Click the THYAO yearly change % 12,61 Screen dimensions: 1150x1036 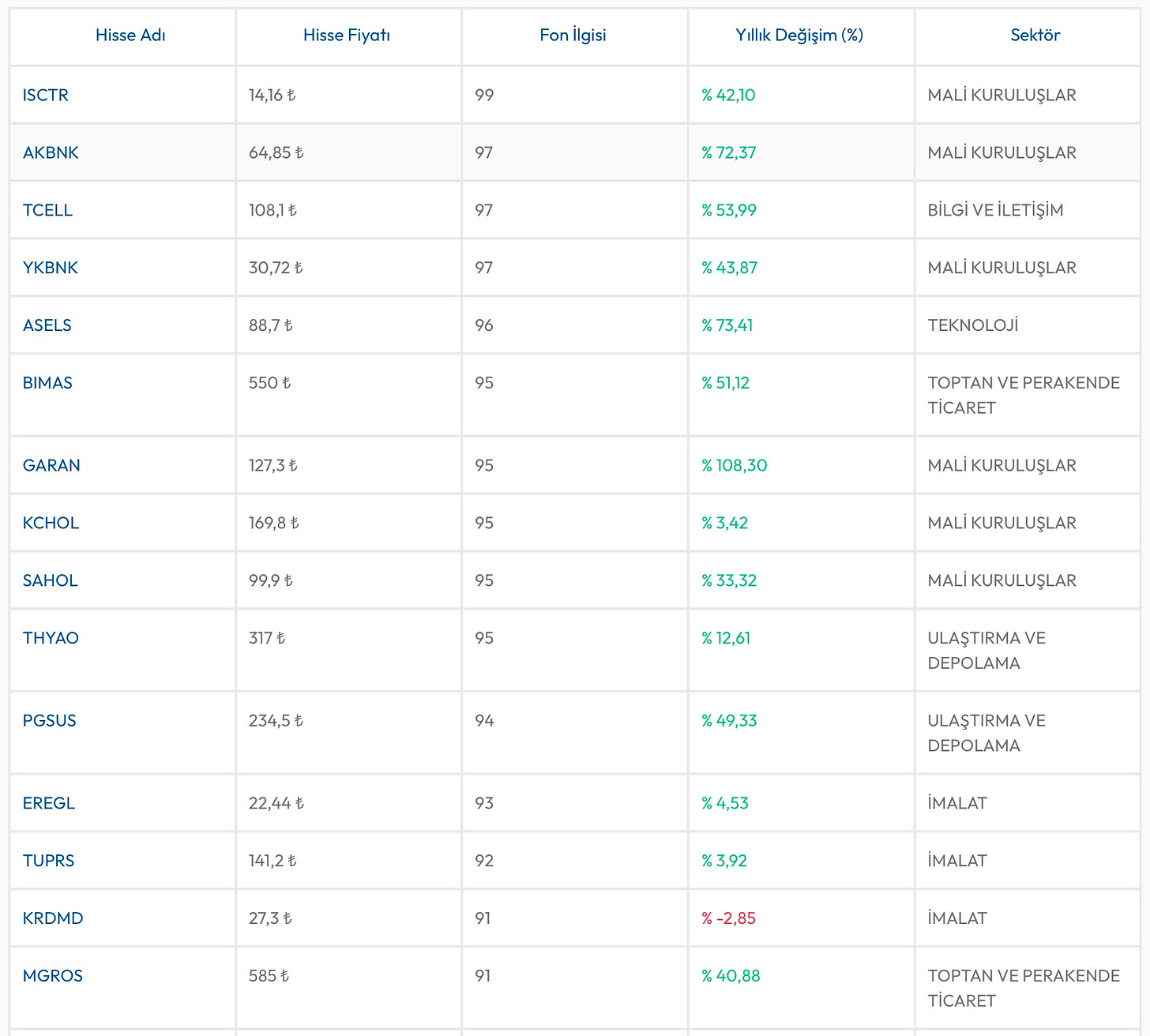pos(726,638)
